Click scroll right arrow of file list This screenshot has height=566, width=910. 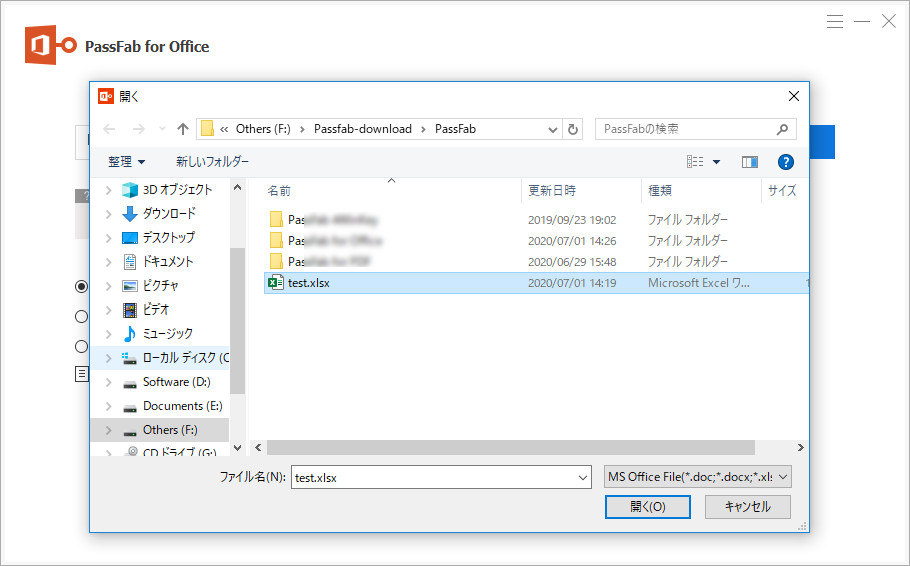coord(801,448)
